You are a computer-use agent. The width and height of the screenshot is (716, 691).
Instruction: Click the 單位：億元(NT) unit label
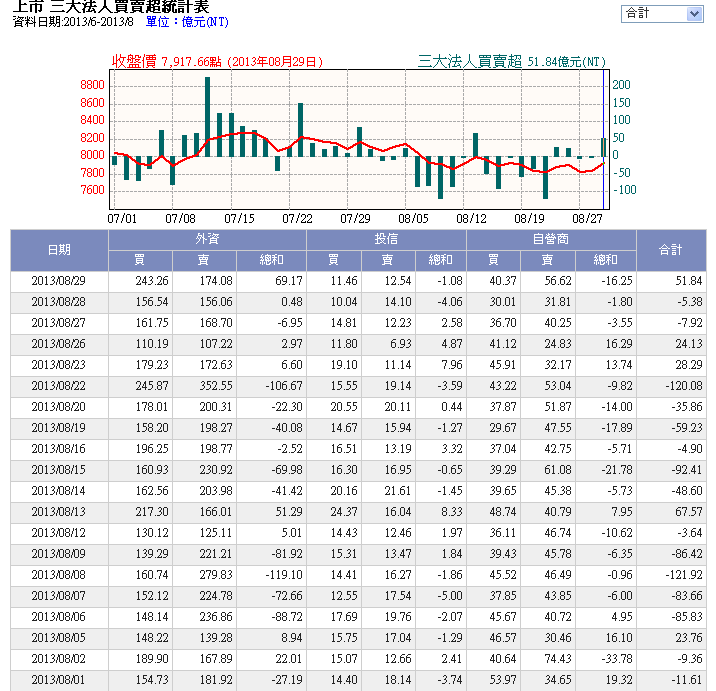pos(187,21)
